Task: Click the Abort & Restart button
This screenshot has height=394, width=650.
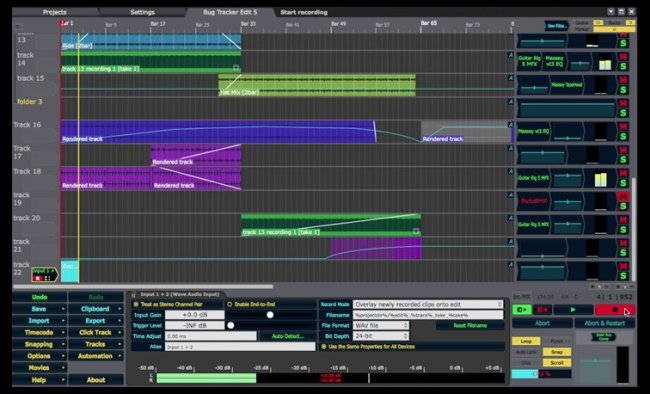Action: coord(604,323)
